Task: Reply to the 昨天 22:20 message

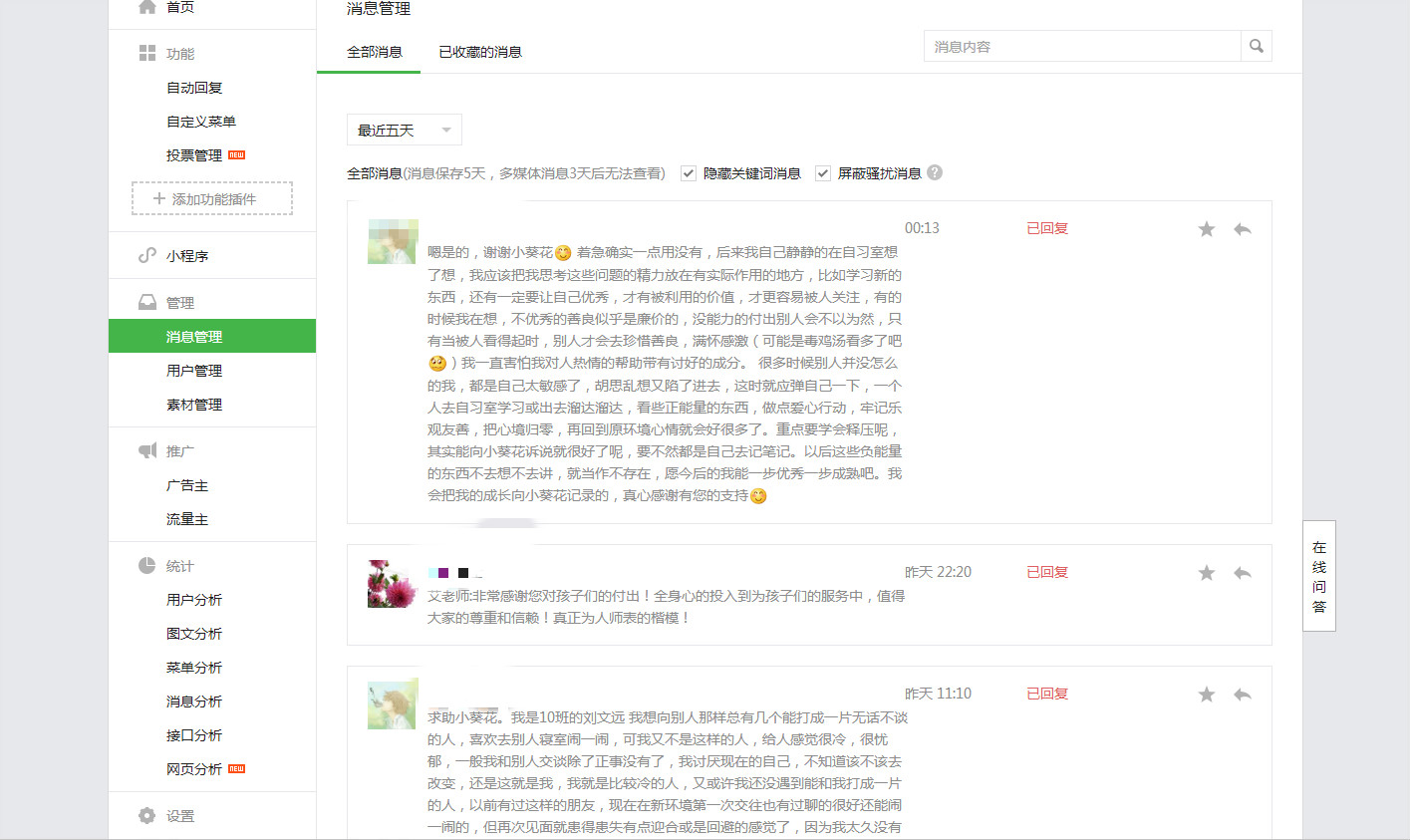Action: 1242,573
